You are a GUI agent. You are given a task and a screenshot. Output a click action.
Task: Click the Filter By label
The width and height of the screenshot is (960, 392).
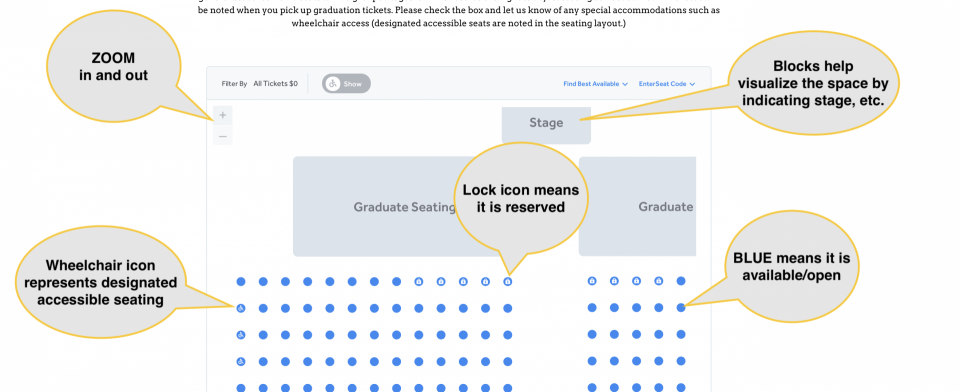click(x=234, y=84)
